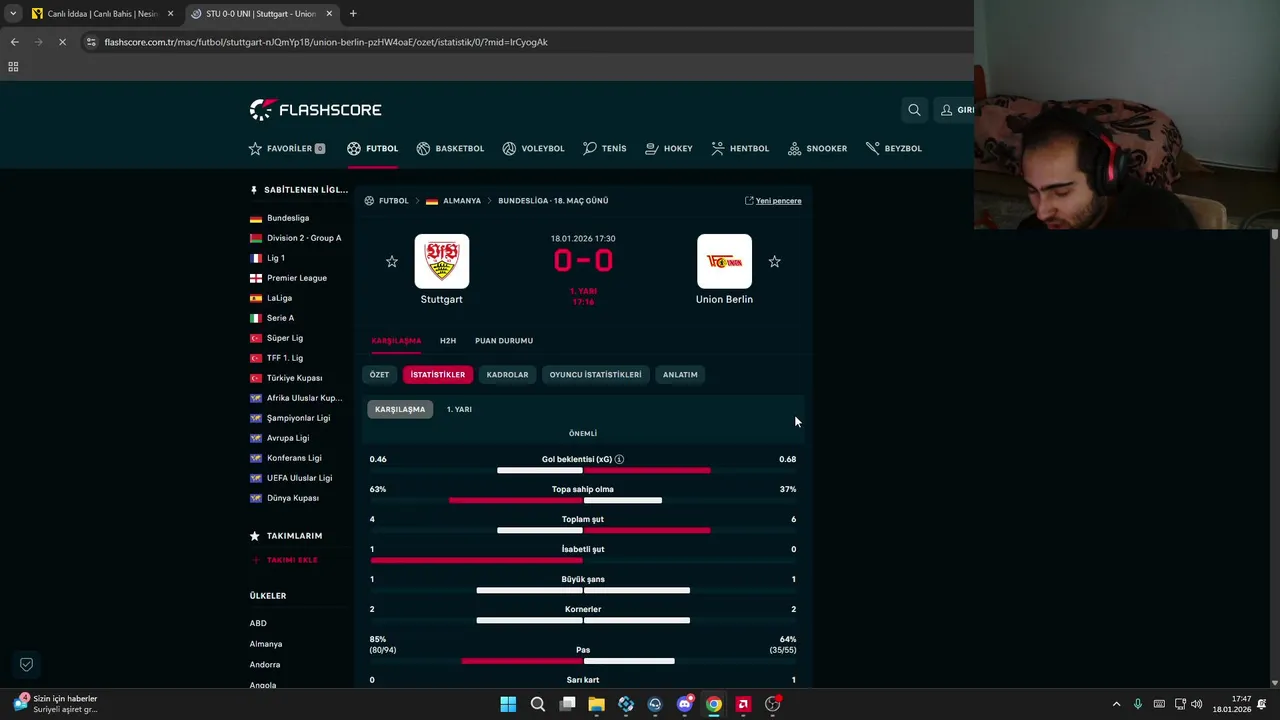
Task: Select the Karşılaşma main tab
Action: tap(396, 341)
